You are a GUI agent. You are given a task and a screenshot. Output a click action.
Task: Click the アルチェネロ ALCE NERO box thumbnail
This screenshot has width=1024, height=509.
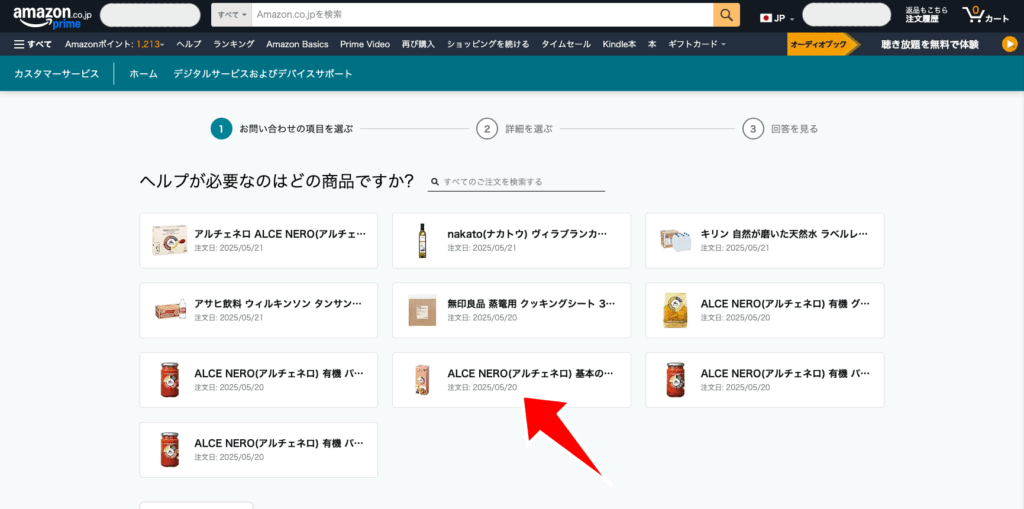tap(170, 240)
